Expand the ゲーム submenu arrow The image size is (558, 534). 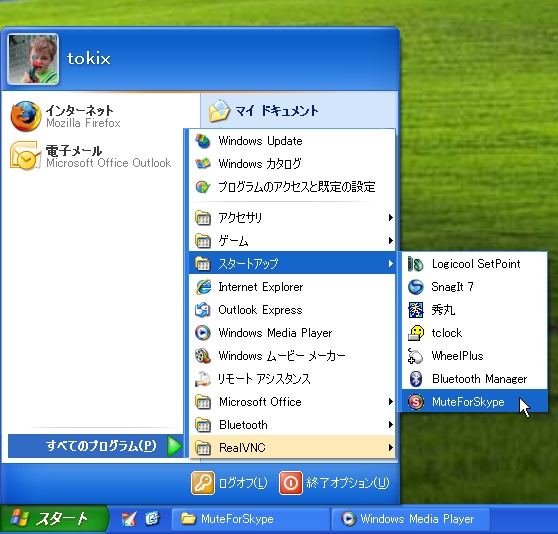[x=390, y=240]
